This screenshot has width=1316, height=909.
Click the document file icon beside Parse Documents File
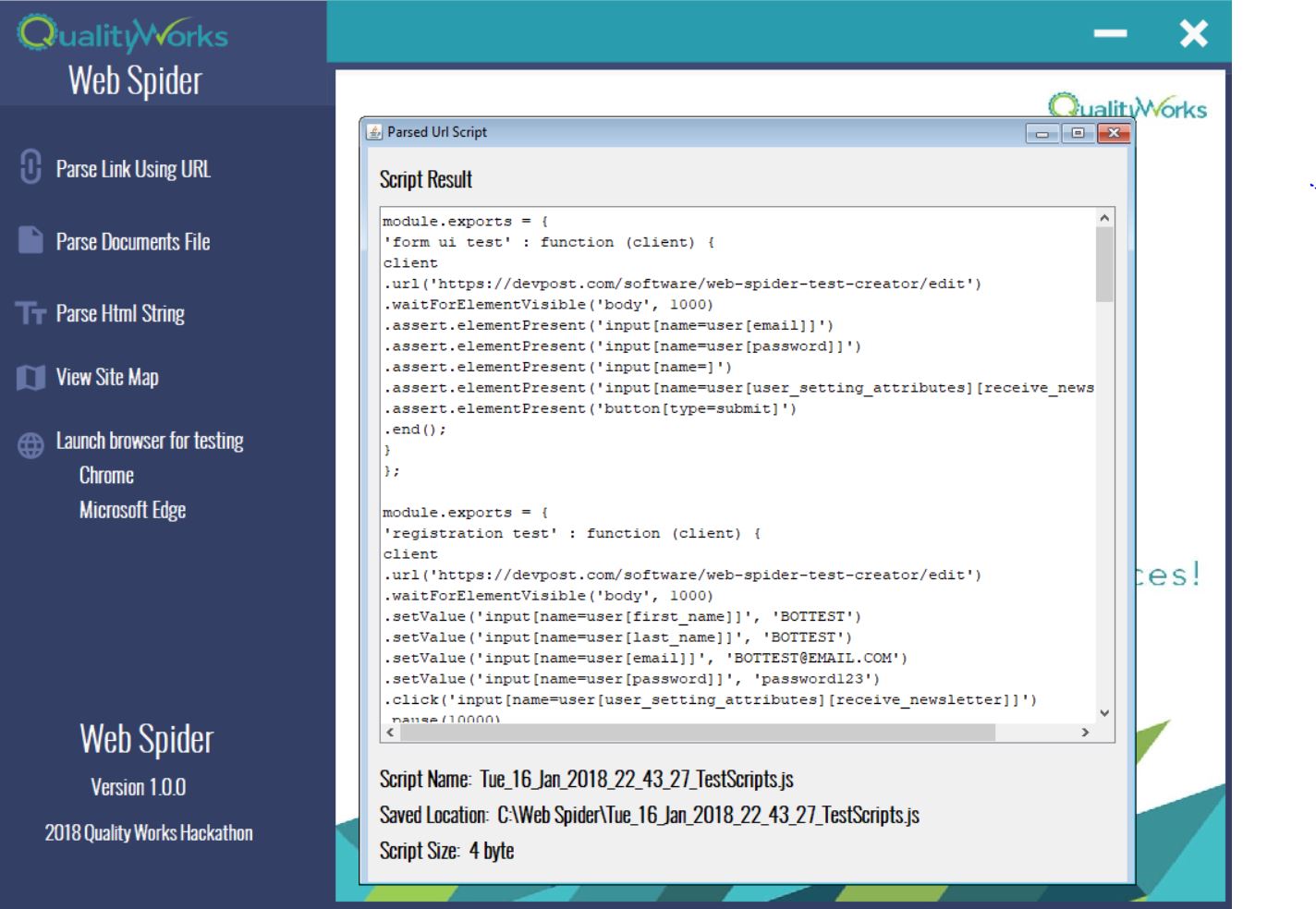[x=30, y=240]
